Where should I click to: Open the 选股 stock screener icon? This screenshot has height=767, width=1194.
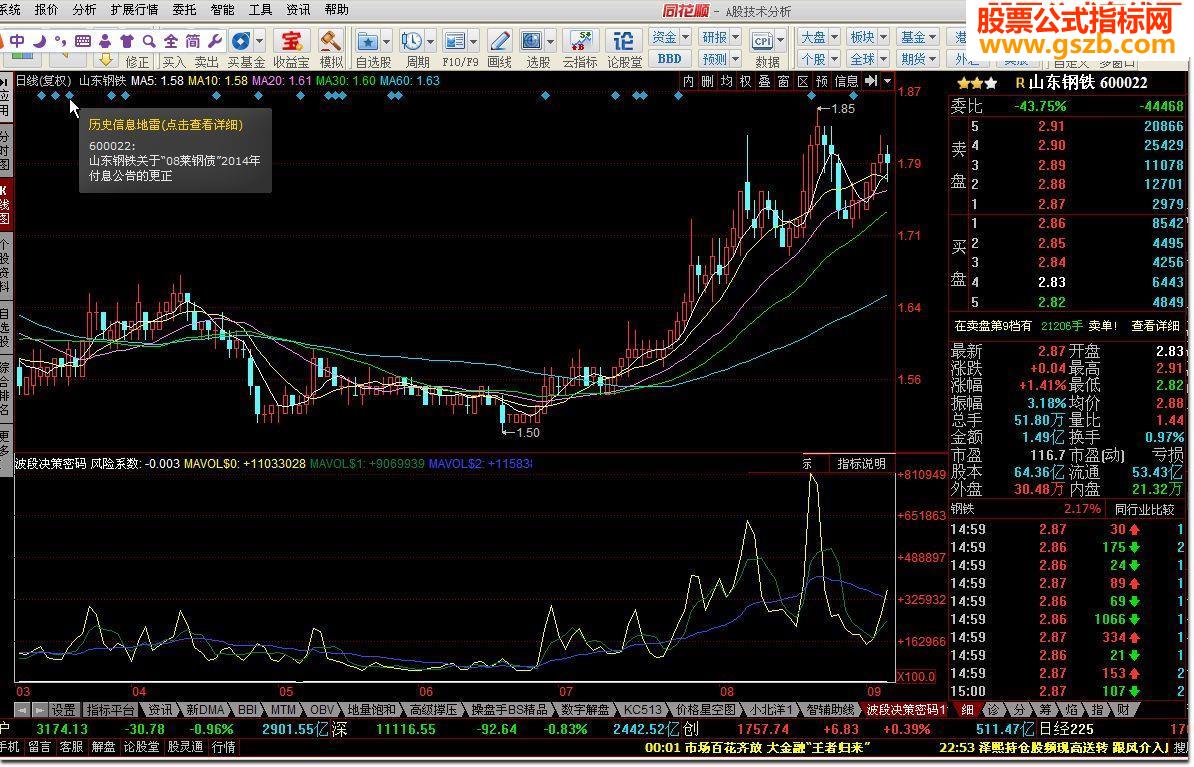(532, 40)
